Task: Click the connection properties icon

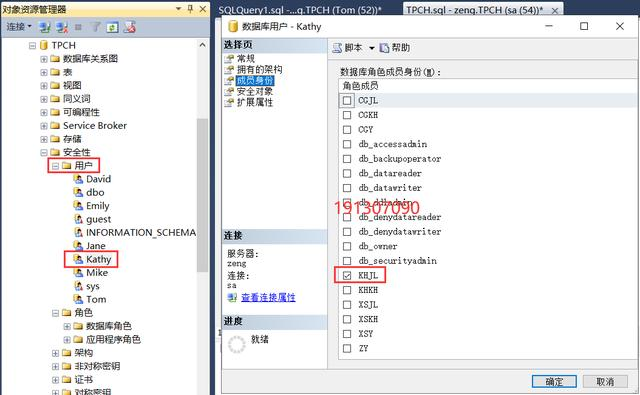Action: pyautogui.click(x=232, y=297)
